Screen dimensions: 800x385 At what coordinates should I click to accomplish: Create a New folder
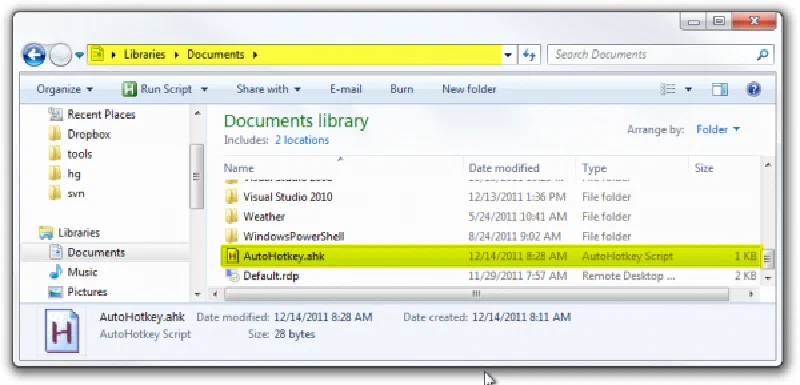(469, 89)
